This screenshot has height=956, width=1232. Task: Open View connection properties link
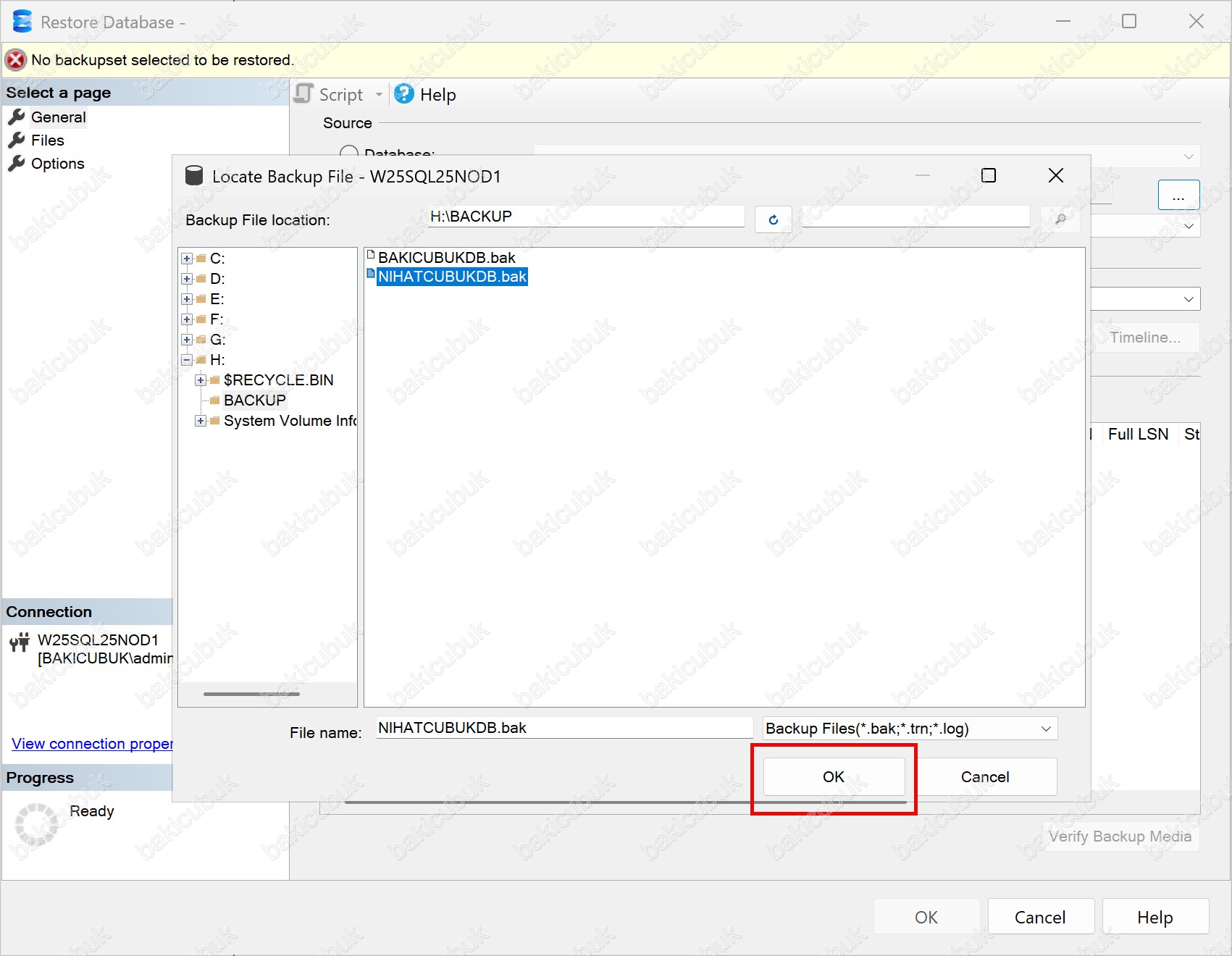pos(92,744)
